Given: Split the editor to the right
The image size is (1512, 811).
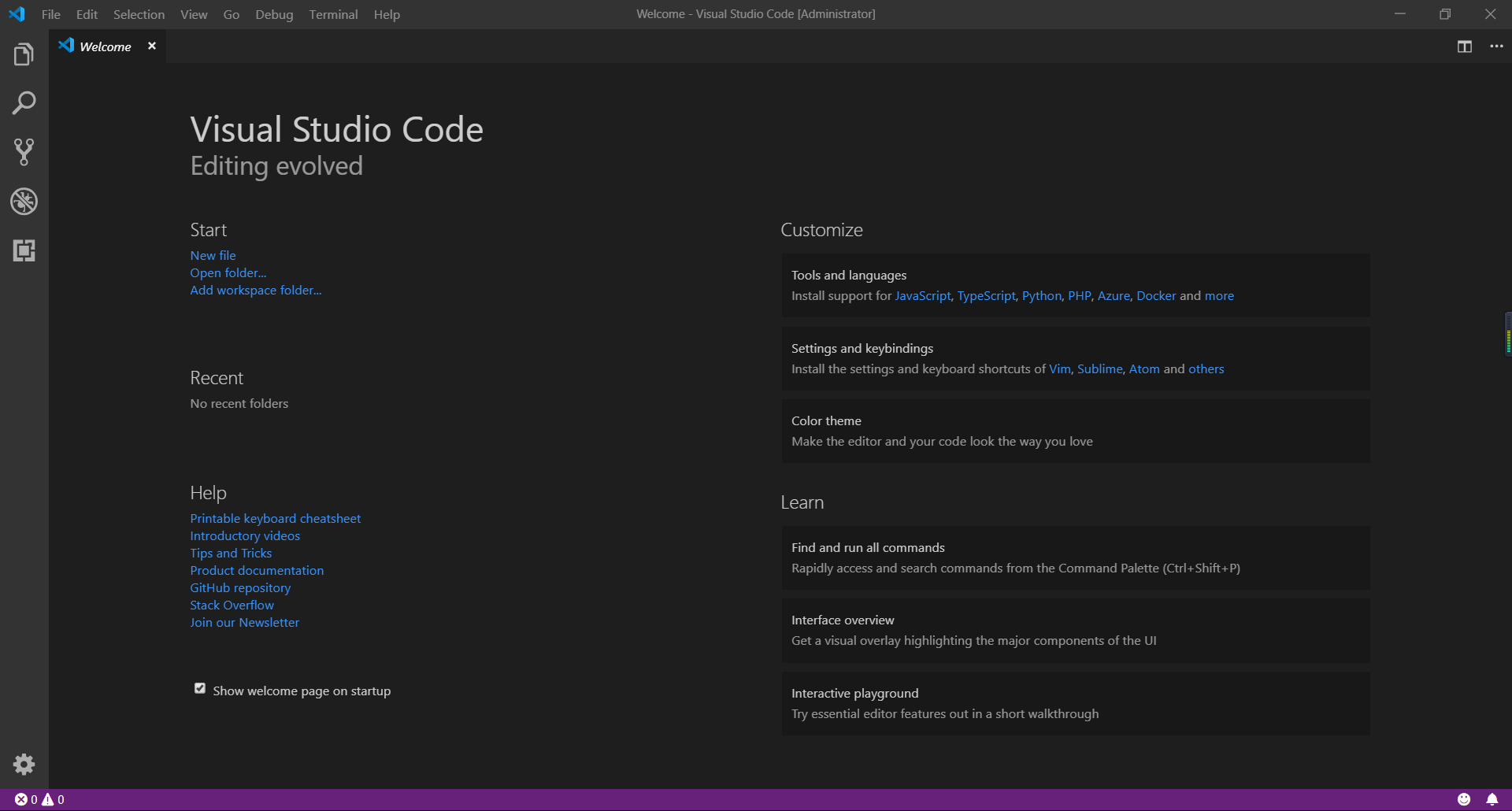Looking at the screenshot, I should (1464, 46).
